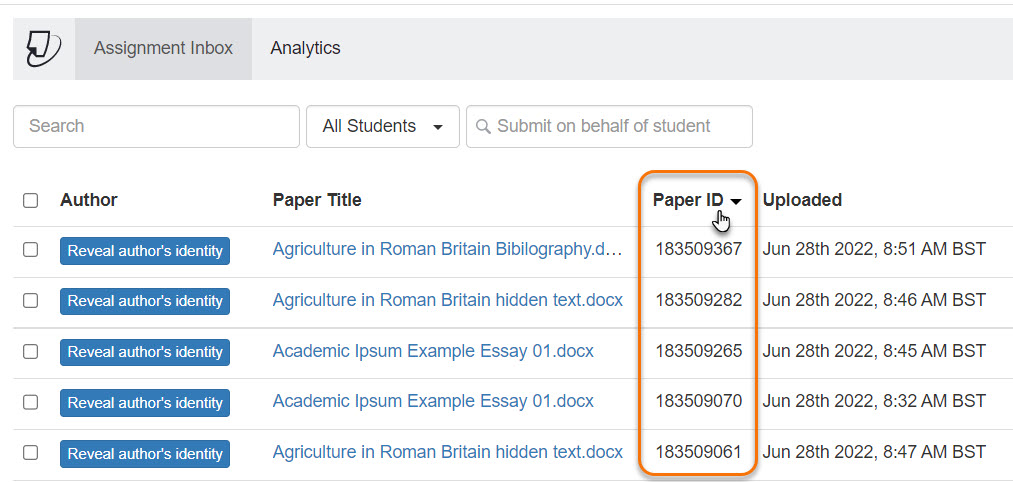
Task: Open Agriculture in Roman Britain Bibilography document
Action: (x=447, y=249)
